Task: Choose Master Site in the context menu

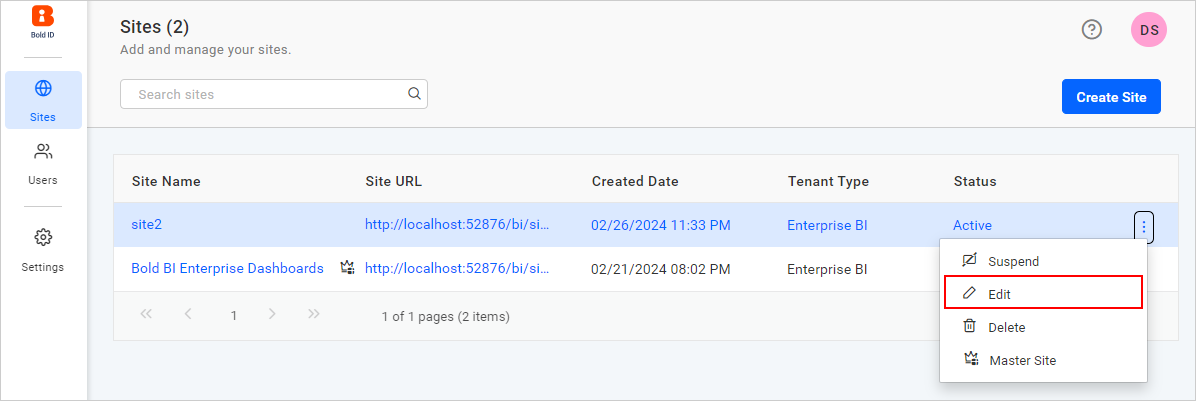Action: 1022,360
